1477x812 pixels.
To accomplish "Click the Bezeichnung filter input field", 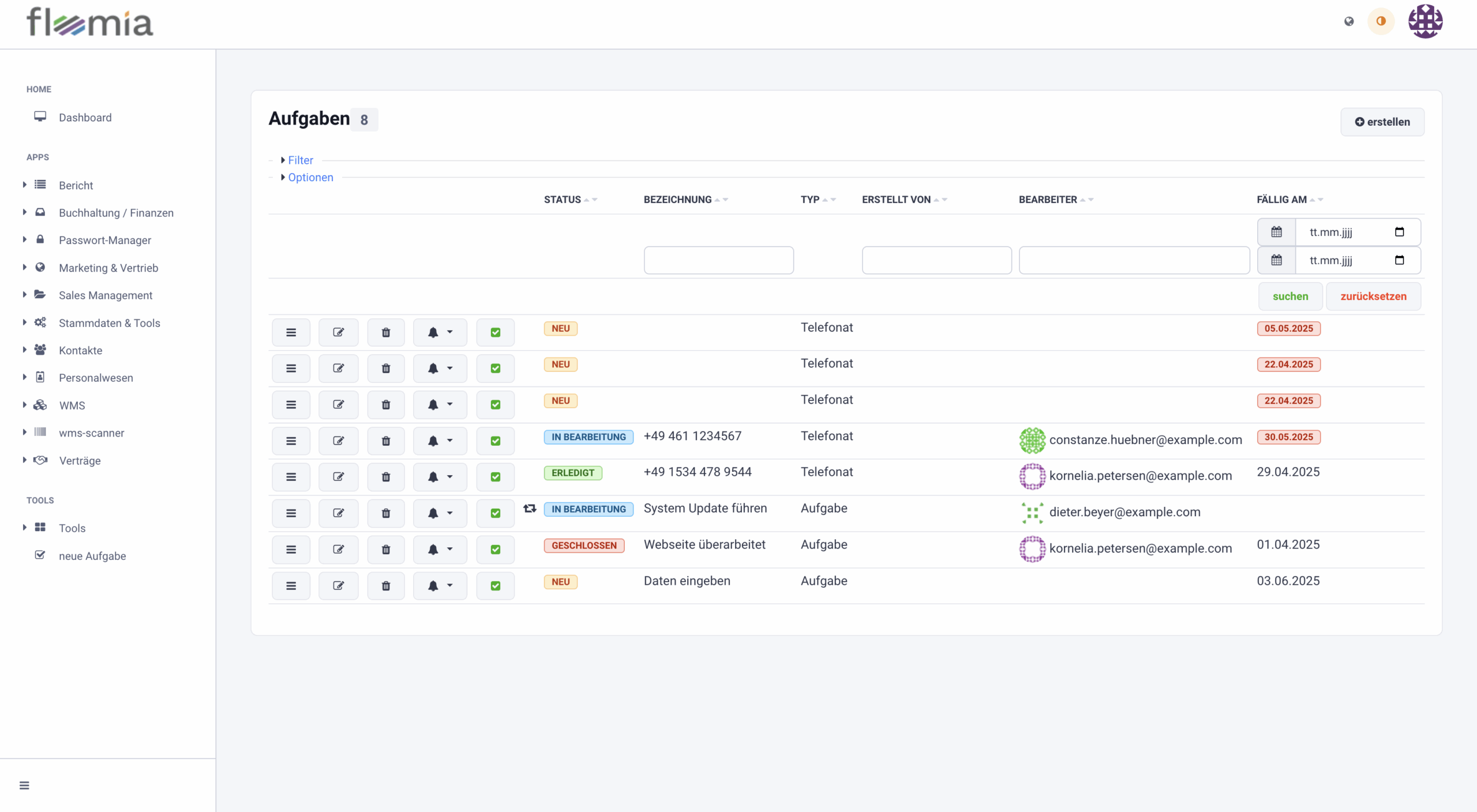I will 718,260.
